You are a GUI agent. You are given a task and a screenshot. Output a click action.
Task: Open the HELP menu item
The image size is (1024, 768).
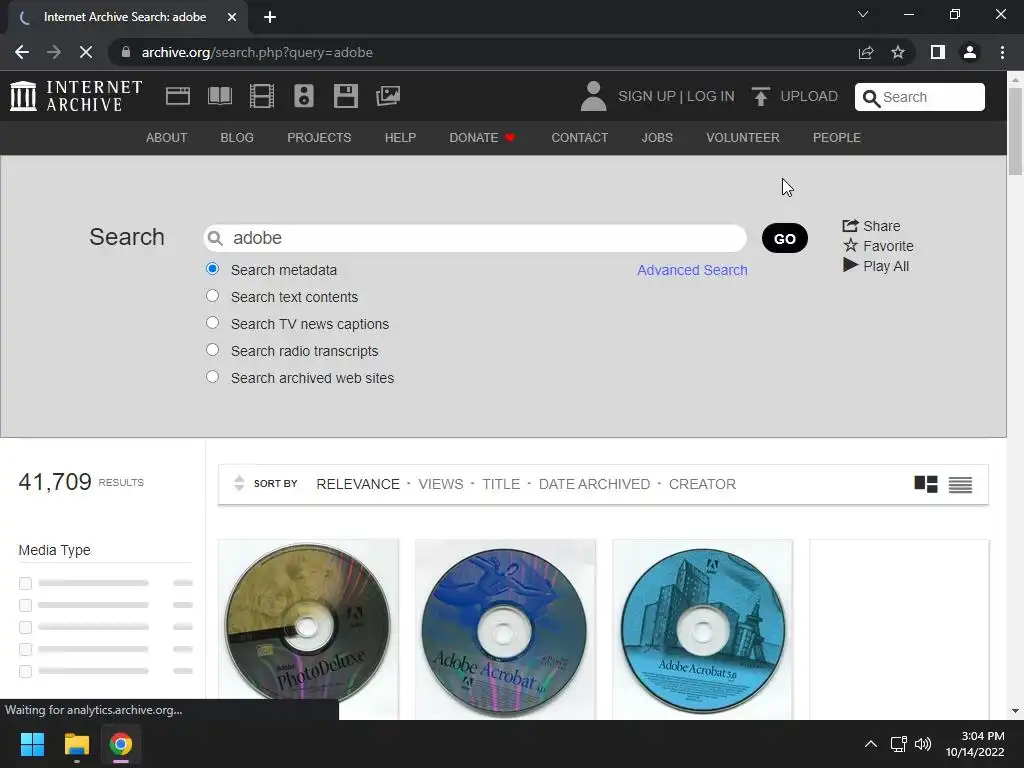point(400,138)
